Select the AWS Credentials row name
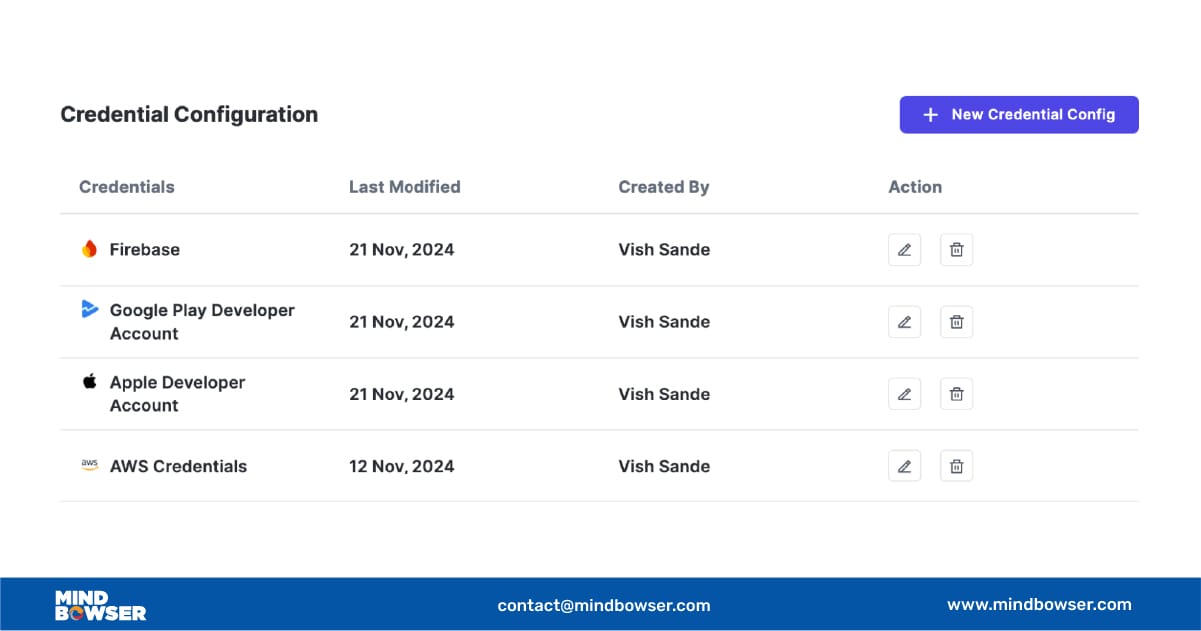The height and width of the screenshot is (631, 1201). [178, 466]
